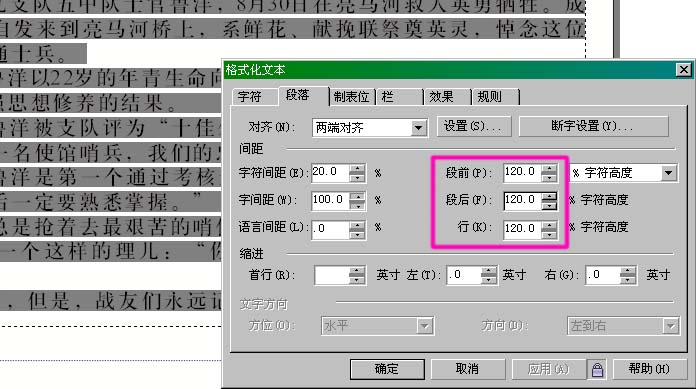Increase 字符间距 with up arrow
The image size is (696, 389).
point(357,168)
